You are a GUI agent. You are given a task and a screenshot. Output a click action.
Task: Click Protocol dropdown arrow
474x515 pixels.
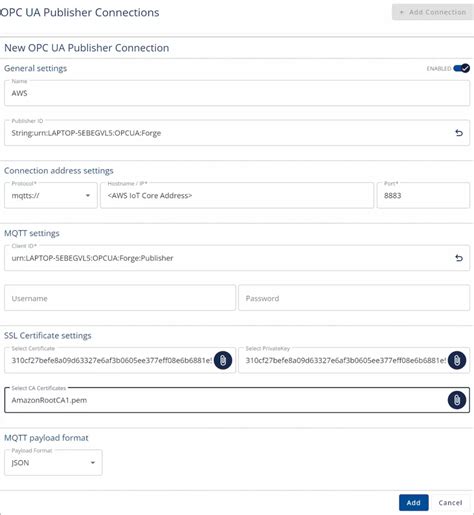click(x=88, y=195)
